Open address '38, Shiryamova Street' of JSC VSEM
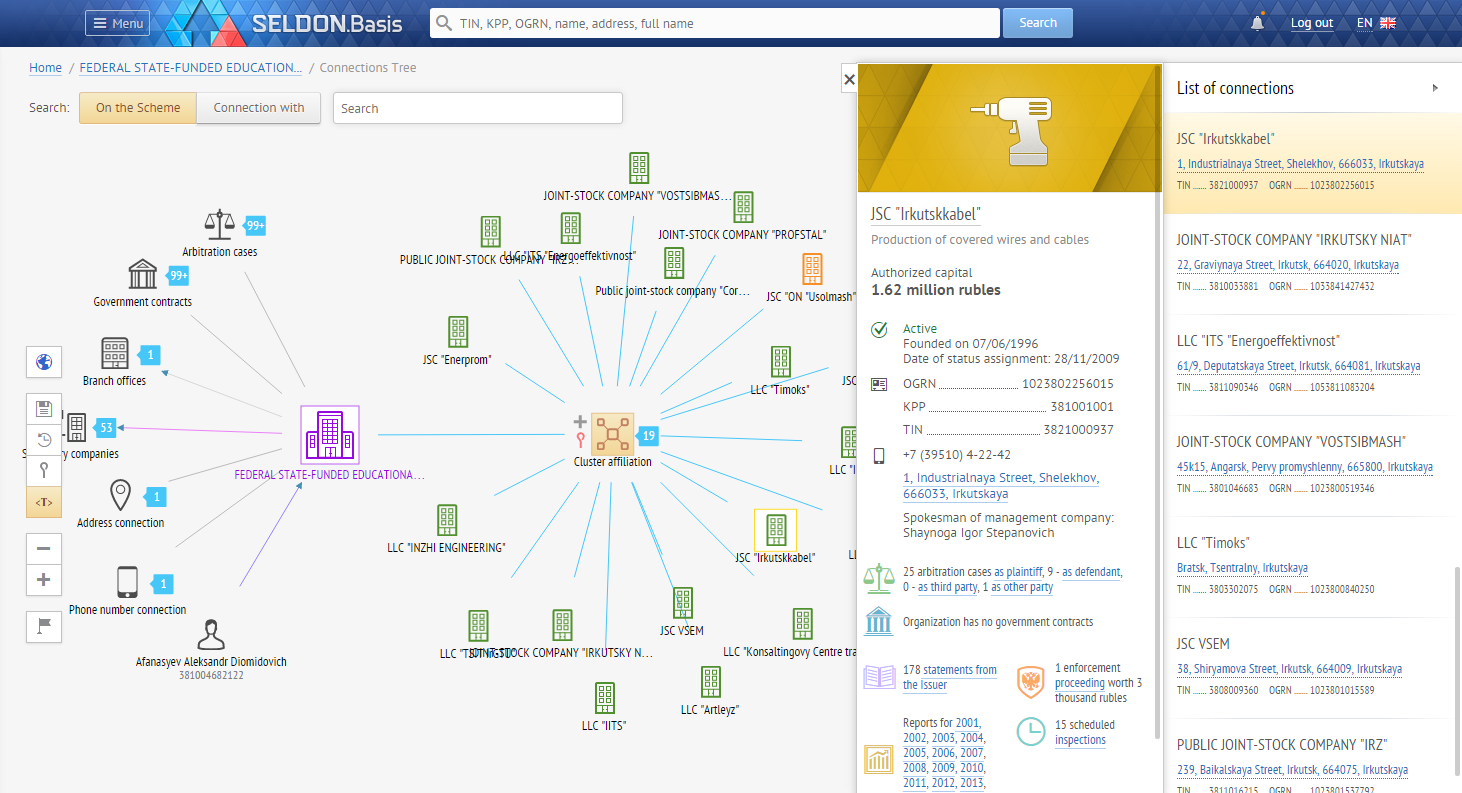 click(x=1289, y=669)
